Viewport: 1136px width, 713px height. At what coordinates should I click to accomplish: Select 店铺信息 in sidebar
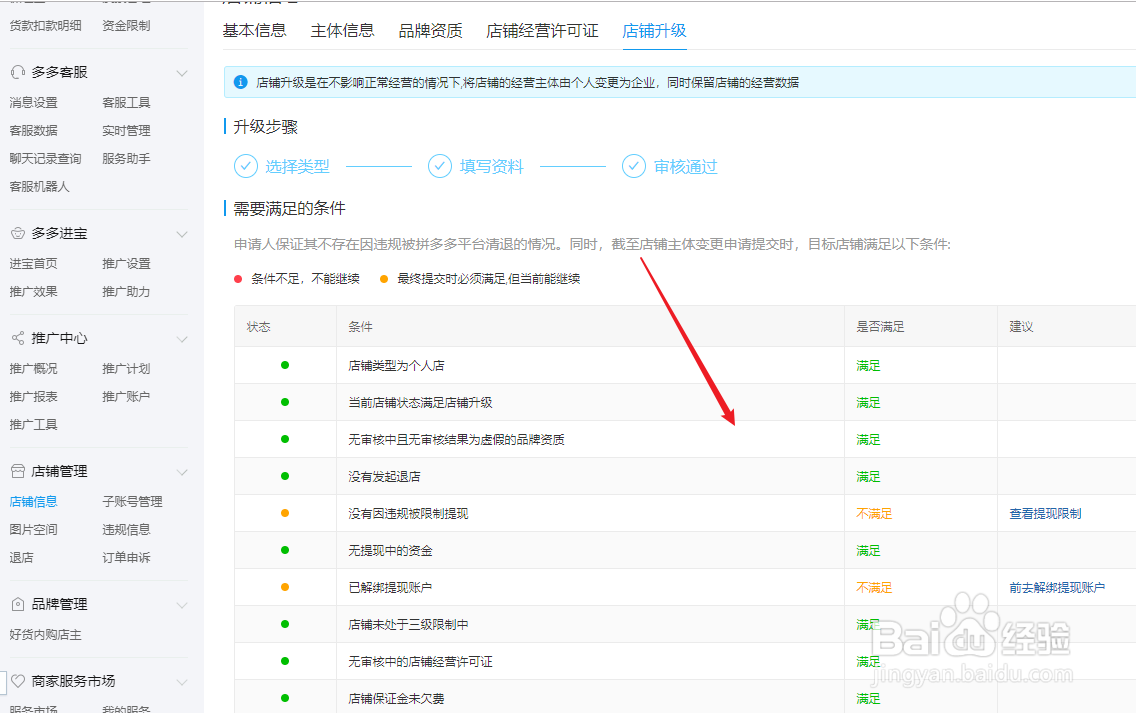pyautogui.click(x=33, y=501)
